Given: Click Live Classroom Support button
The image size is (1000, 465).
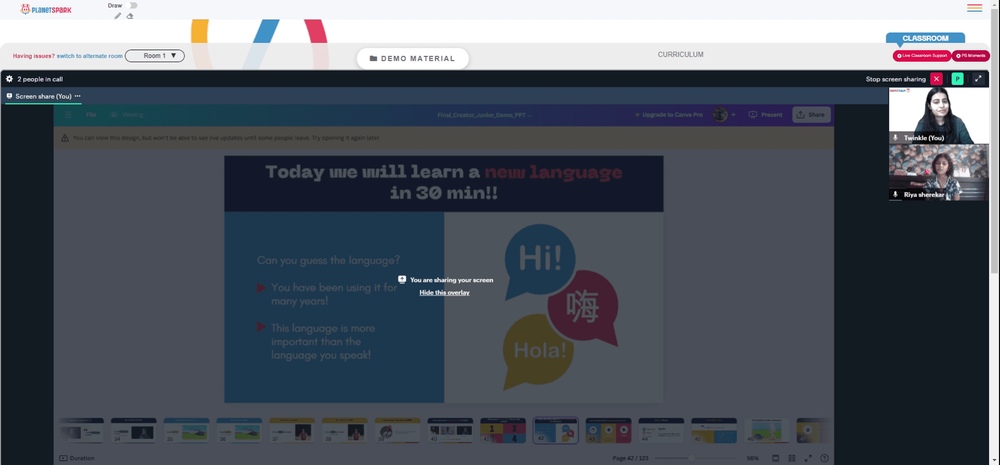Looking at the screenshot, I should tap(922, 56).
